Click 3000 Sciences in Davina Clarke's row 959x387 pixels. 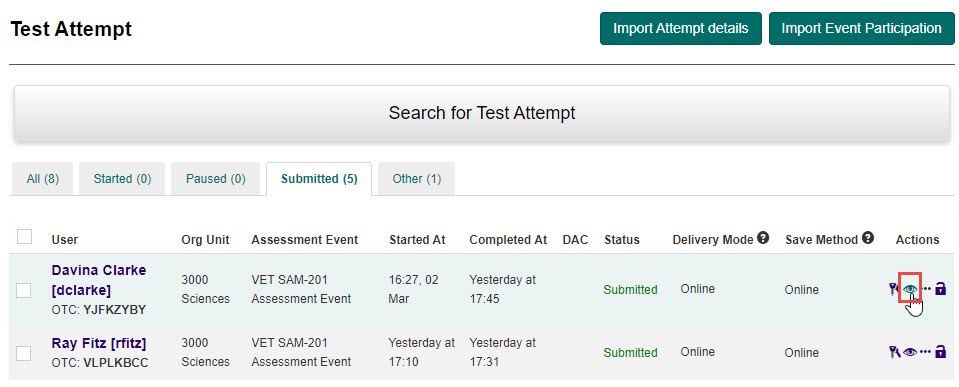(206, 289)
